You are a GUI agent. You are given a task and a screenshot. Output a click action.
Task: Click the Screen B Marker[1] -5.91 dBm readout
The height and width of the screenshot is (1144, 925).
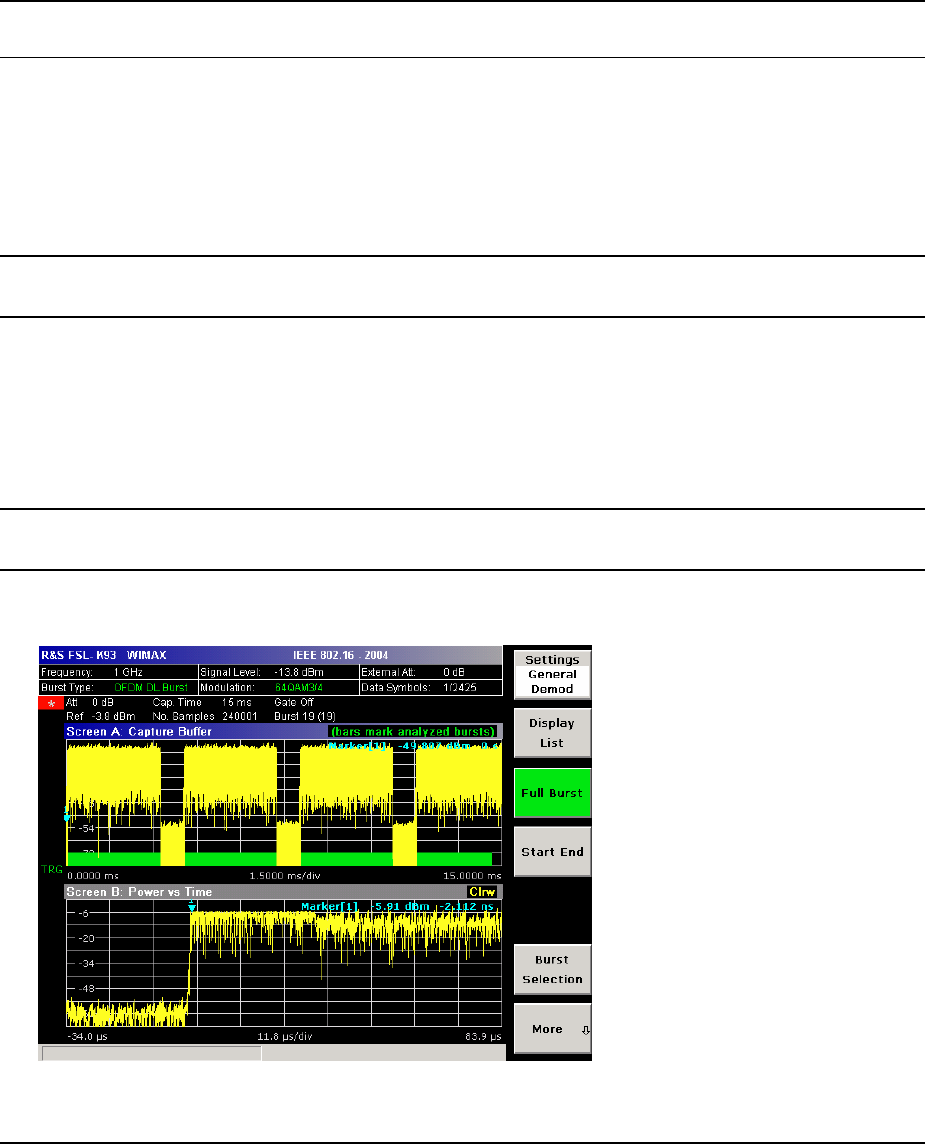398,906
